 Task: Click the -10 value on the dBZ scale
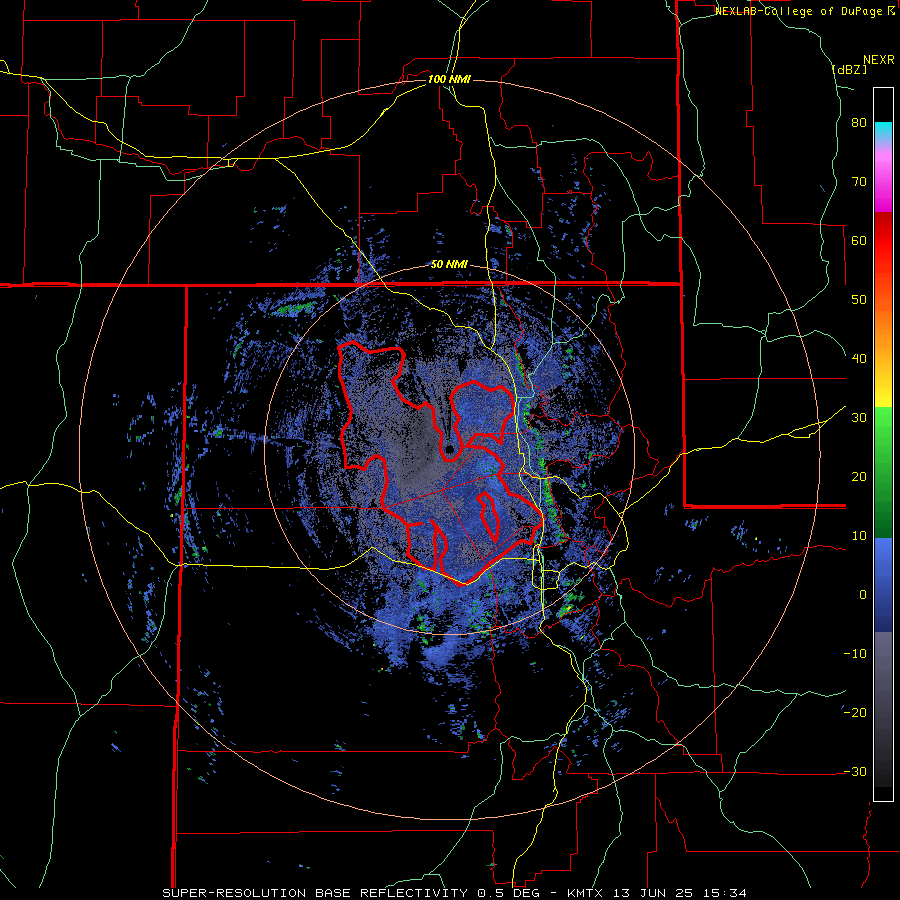855,654
